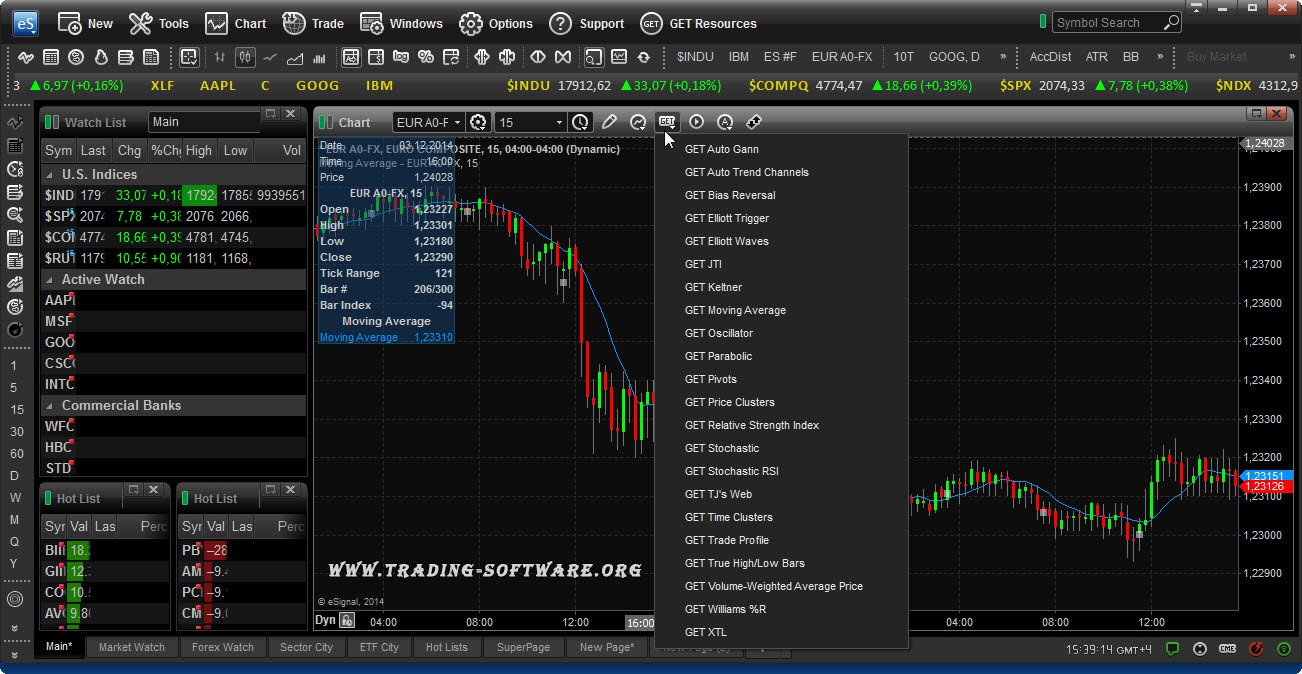Click the 60 minute interval button
Image resolution: width=1302 pixels, height=674 pixels.
pos(16,454)
